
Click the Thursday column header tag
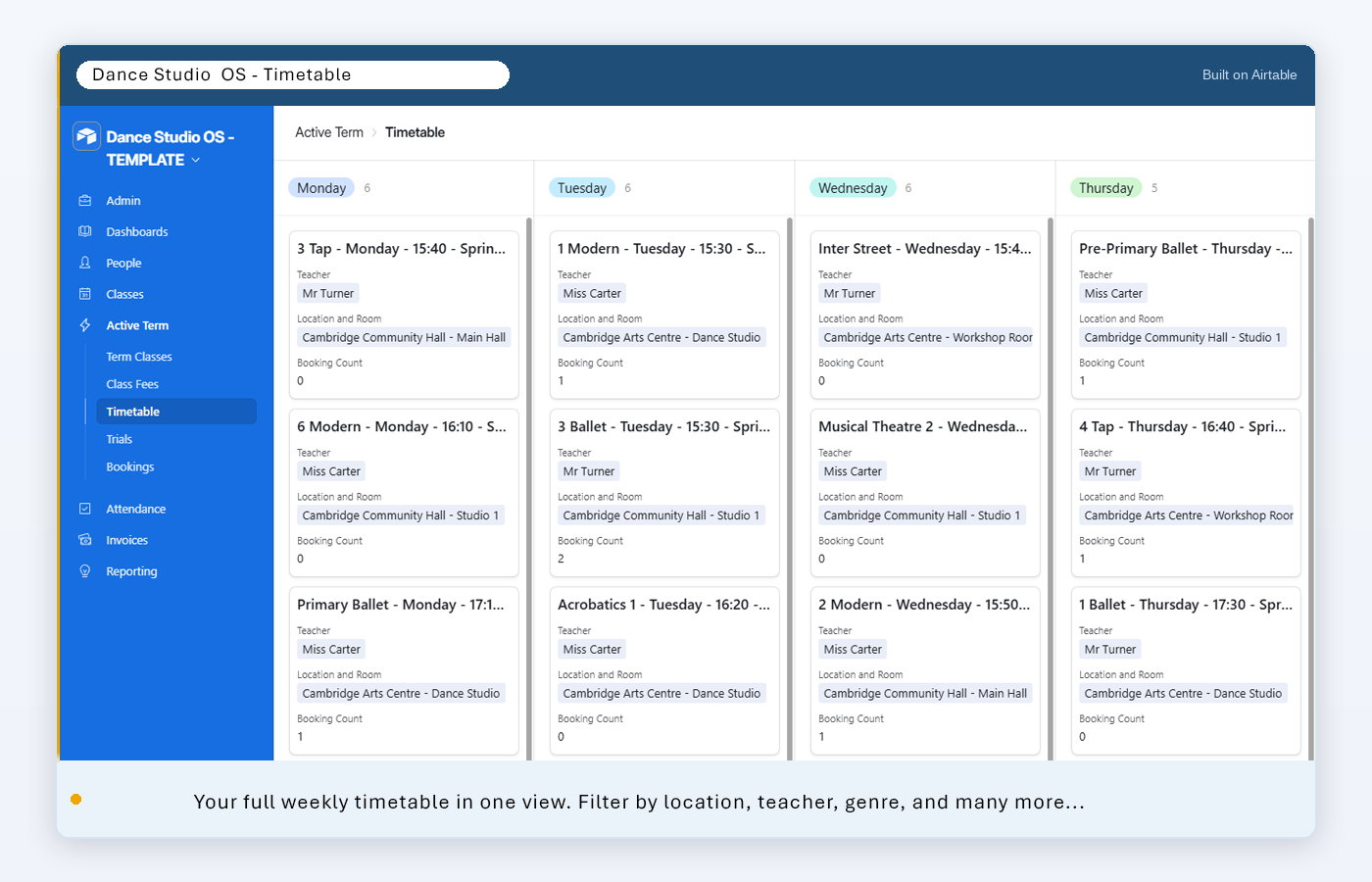[x=1105, y=188]
